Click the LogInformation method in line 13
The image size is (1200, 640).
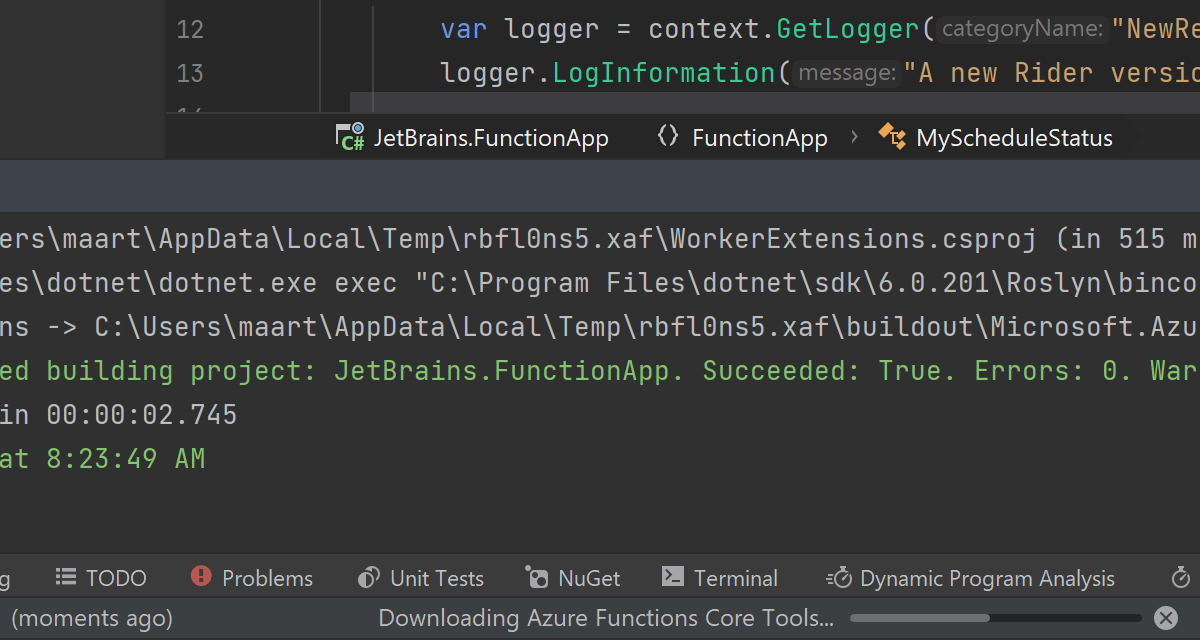point(663,73)
